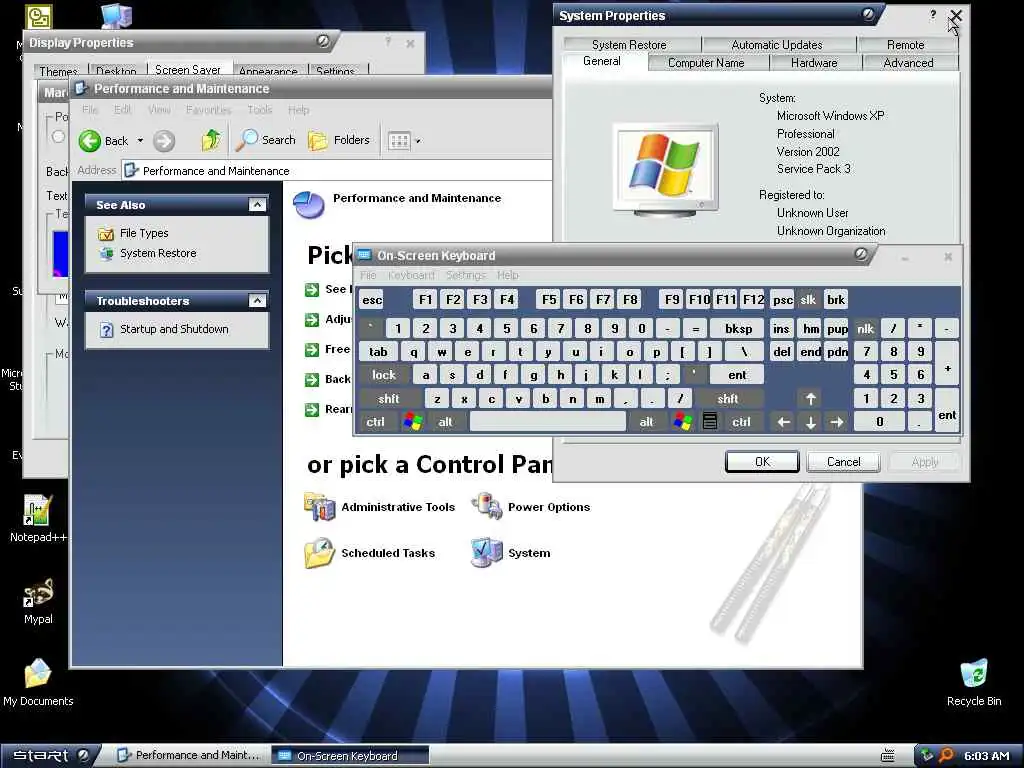Click the help question mark in System Properties
This screenshot has height=768, width=1024.
[933, 14]
